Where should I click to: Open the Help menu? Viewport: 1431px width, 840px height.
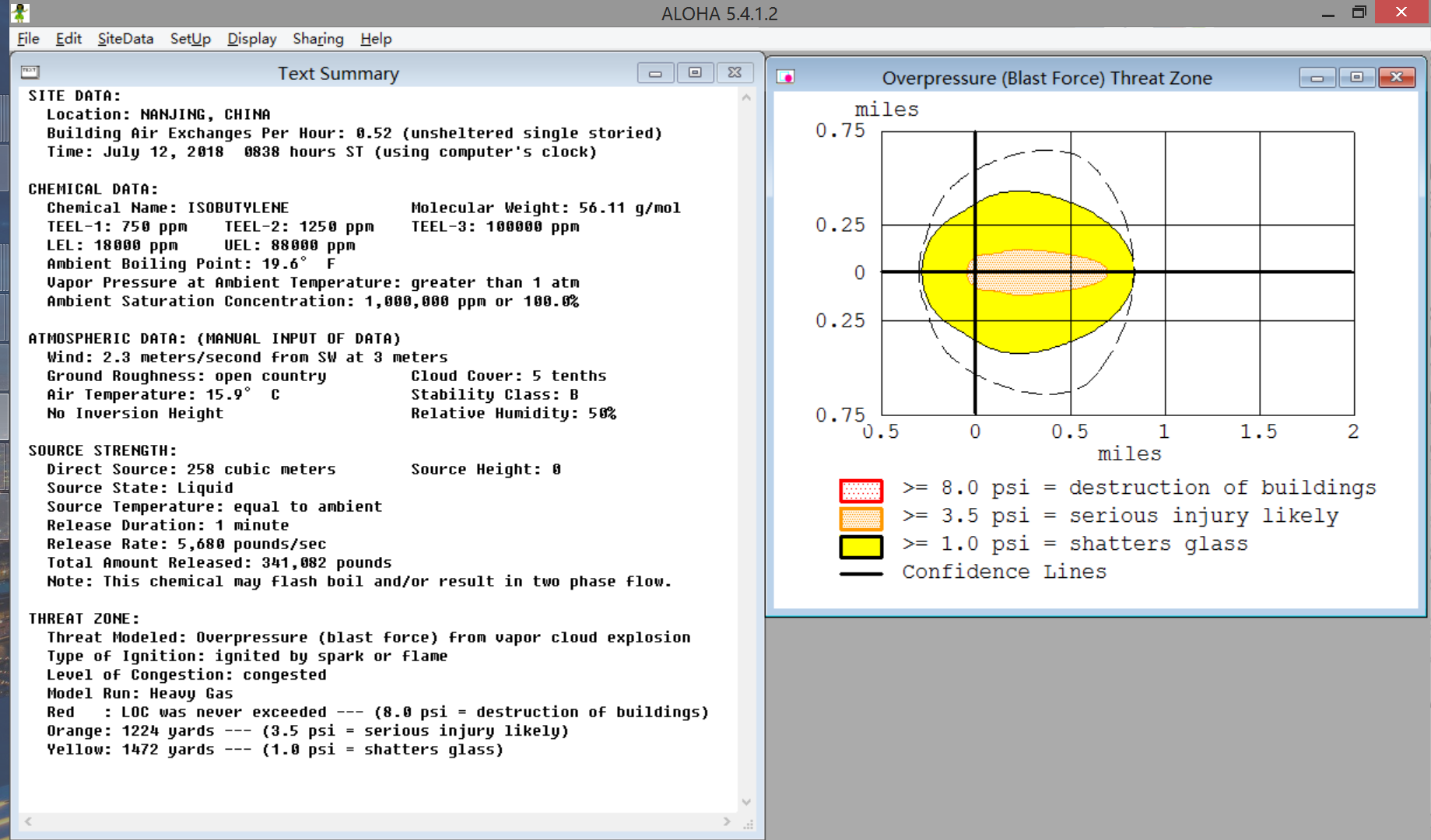click(x=376, y=39)
